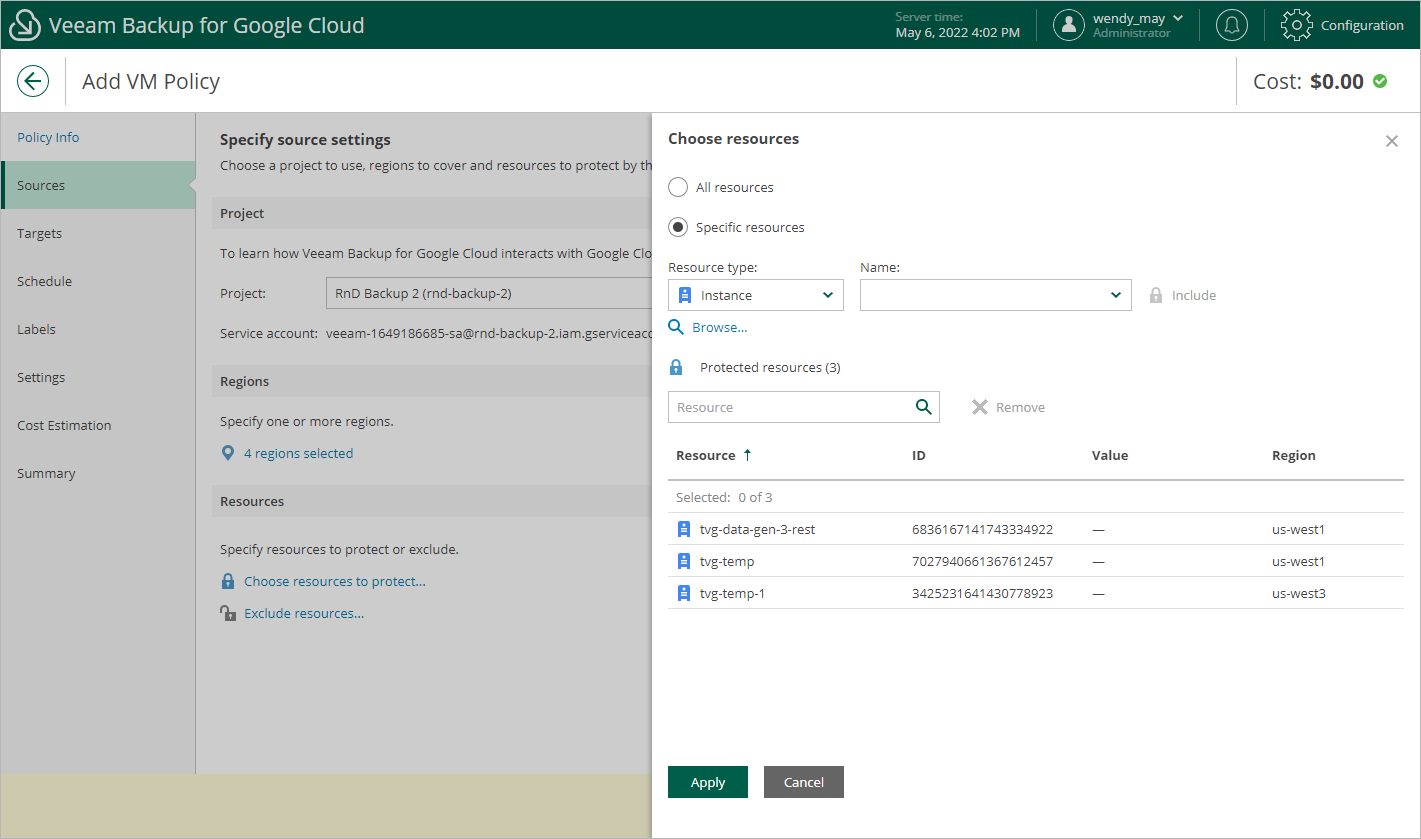
Task: Click the ascending sort arrow on Resource column
Action: pos(747,455)
